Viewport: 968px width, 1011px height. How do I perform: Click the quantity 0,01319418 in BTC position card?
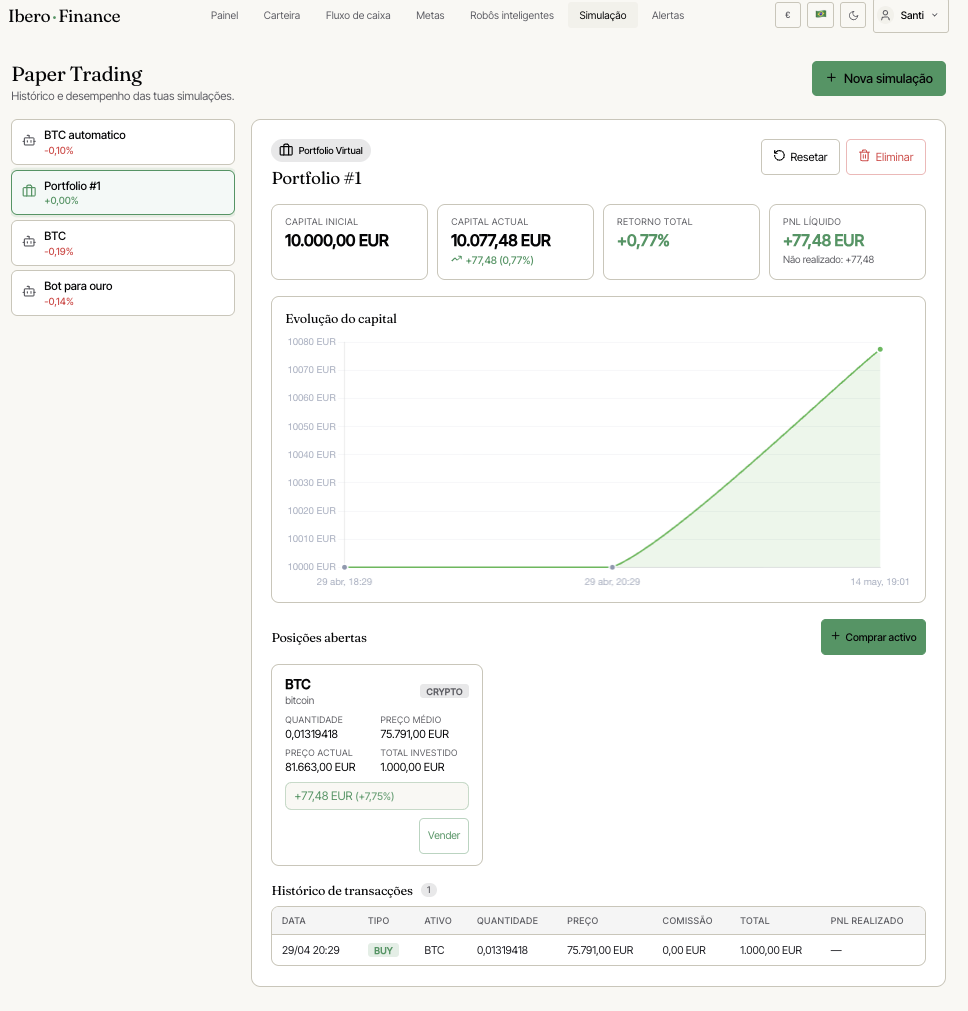311,734
